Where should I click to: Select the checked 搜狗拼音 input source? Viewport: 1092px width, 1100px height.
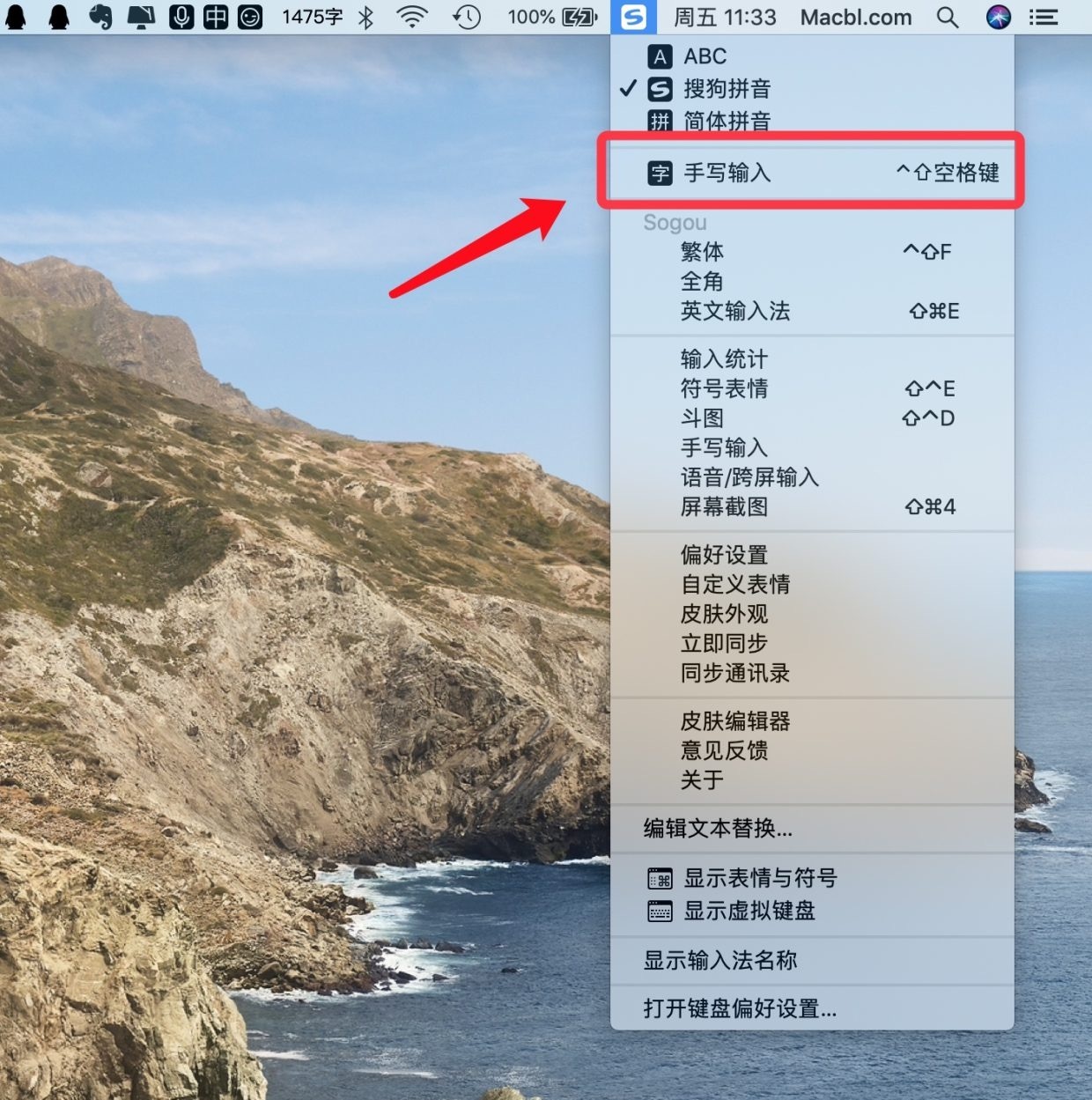(727, 89)
